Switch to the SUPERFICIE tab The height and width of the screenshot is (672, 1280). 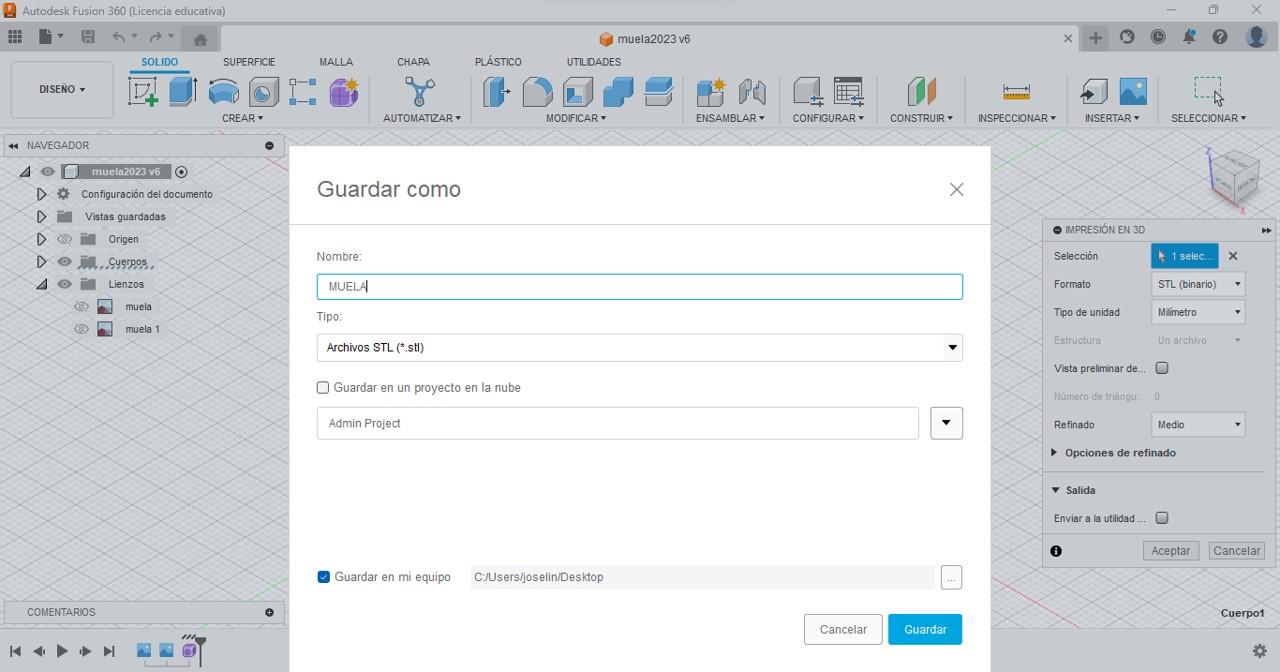(249, 62)
